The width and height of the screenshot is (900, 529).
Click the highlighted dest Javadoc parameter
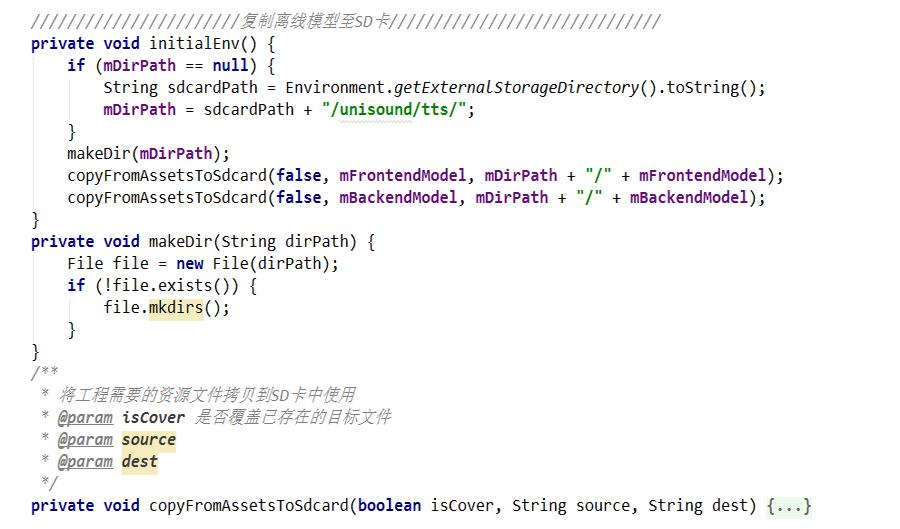[140, 461]
